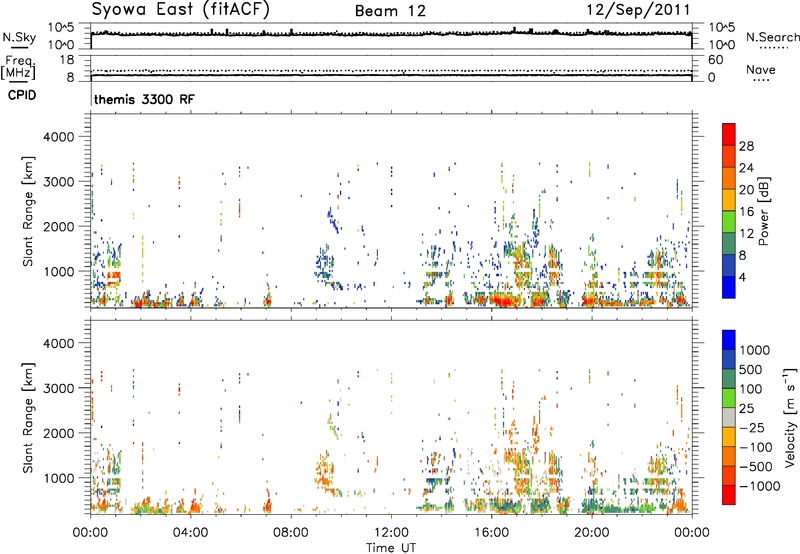
Task: Pick the blue segment above 1000 m/s
Action: click(x=729, y=340)
